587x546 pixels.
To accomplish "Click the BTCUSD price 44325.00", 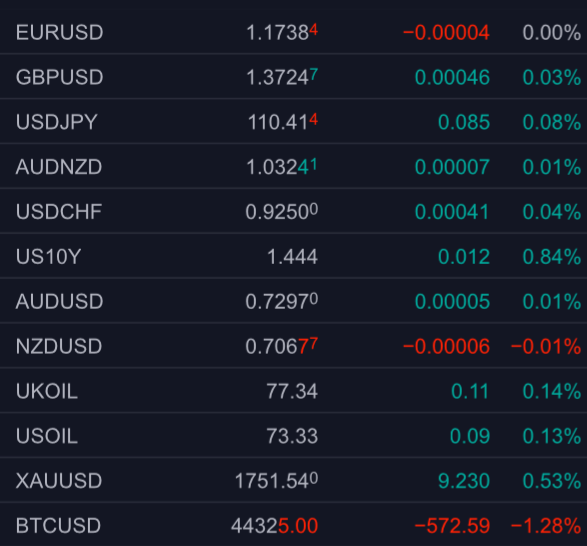I will click(274, 525).
